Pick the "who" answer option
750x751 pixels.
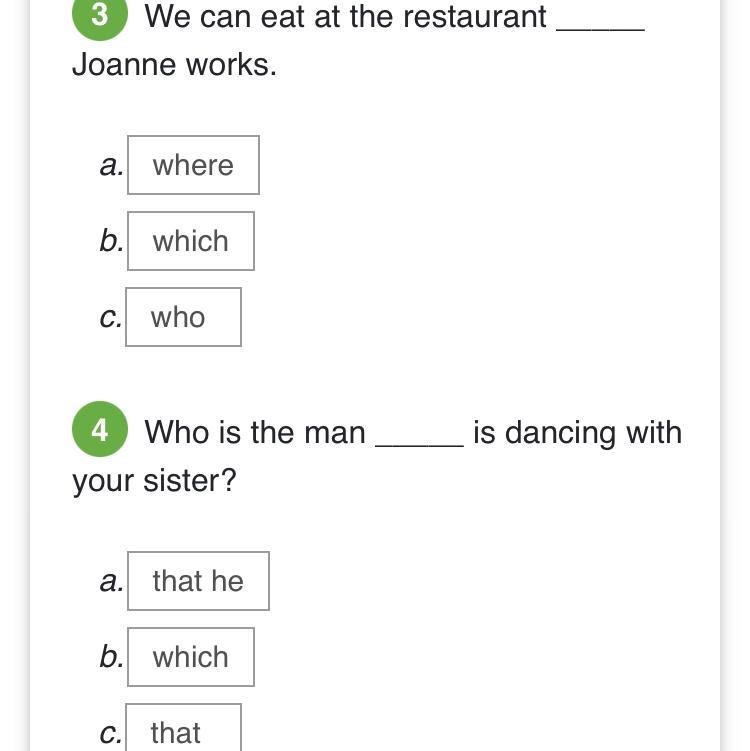(x=183, y=317)
